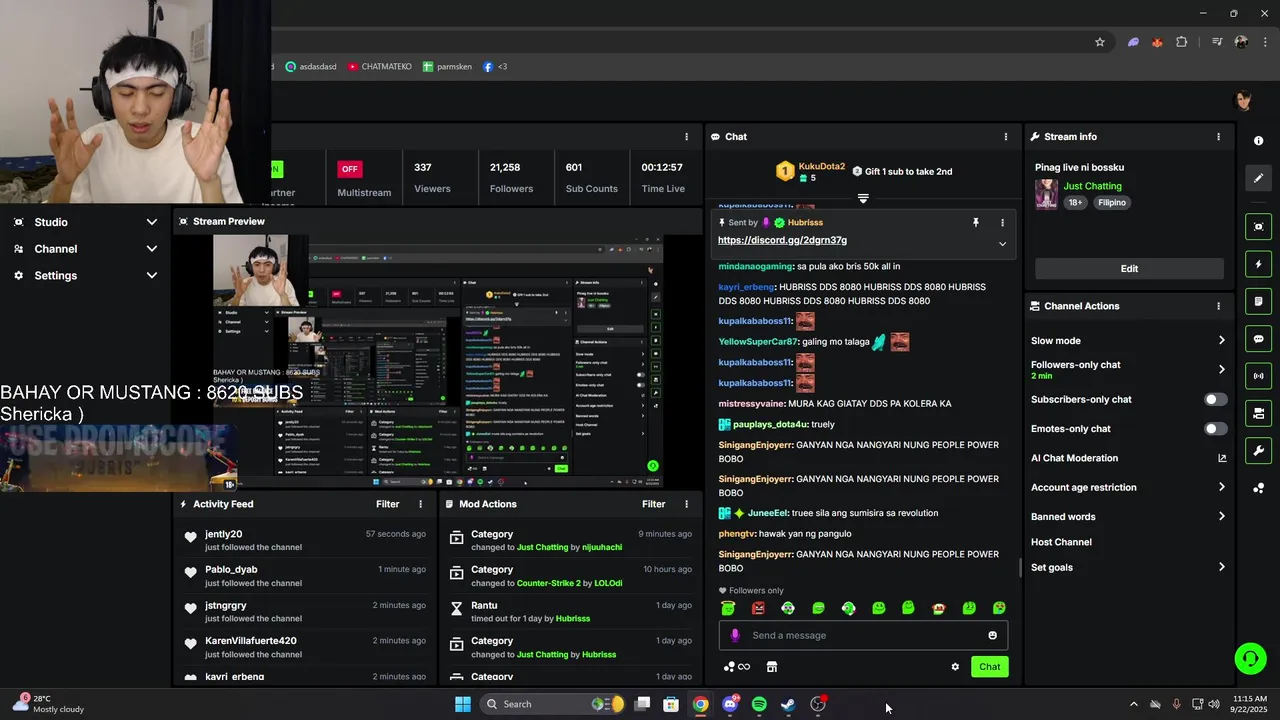1280x720 pixels.
Task: Toggle Emotes-only chat switch
Action: pyautogui.click(x=1215, y=429)
